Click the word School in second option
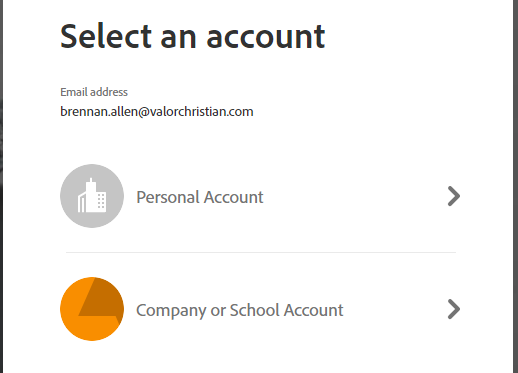 coord(255,310)
